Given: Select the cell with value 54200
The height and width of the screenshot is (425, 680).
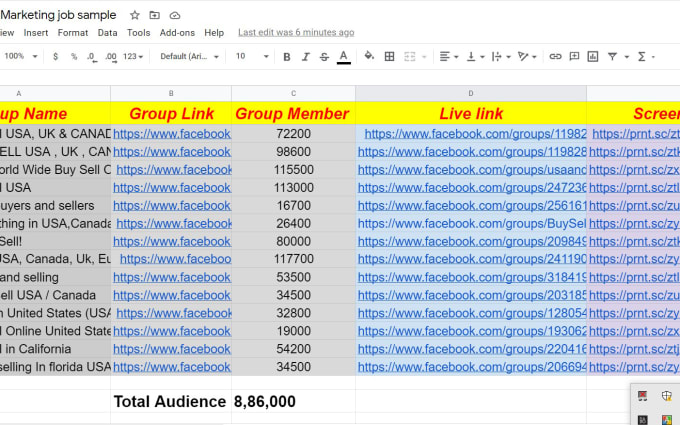Looking at the screenshot, I should point(293,349).
